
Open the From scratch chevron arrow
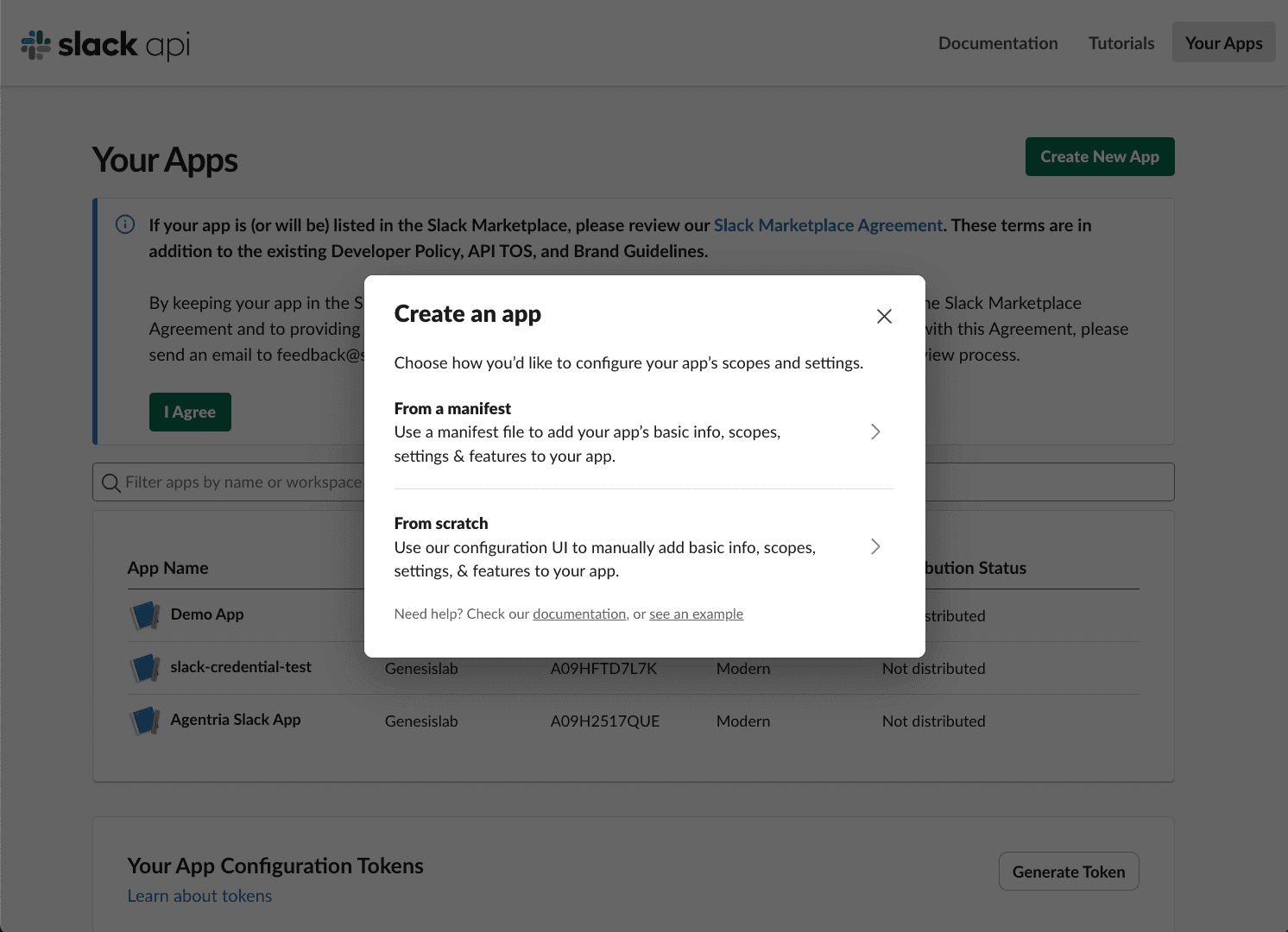coord(875,546)
